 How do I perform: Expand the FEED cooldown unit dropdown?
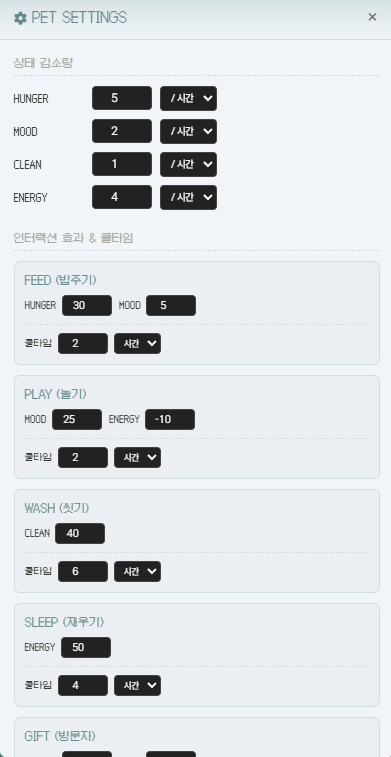click(x=138, y=344)
